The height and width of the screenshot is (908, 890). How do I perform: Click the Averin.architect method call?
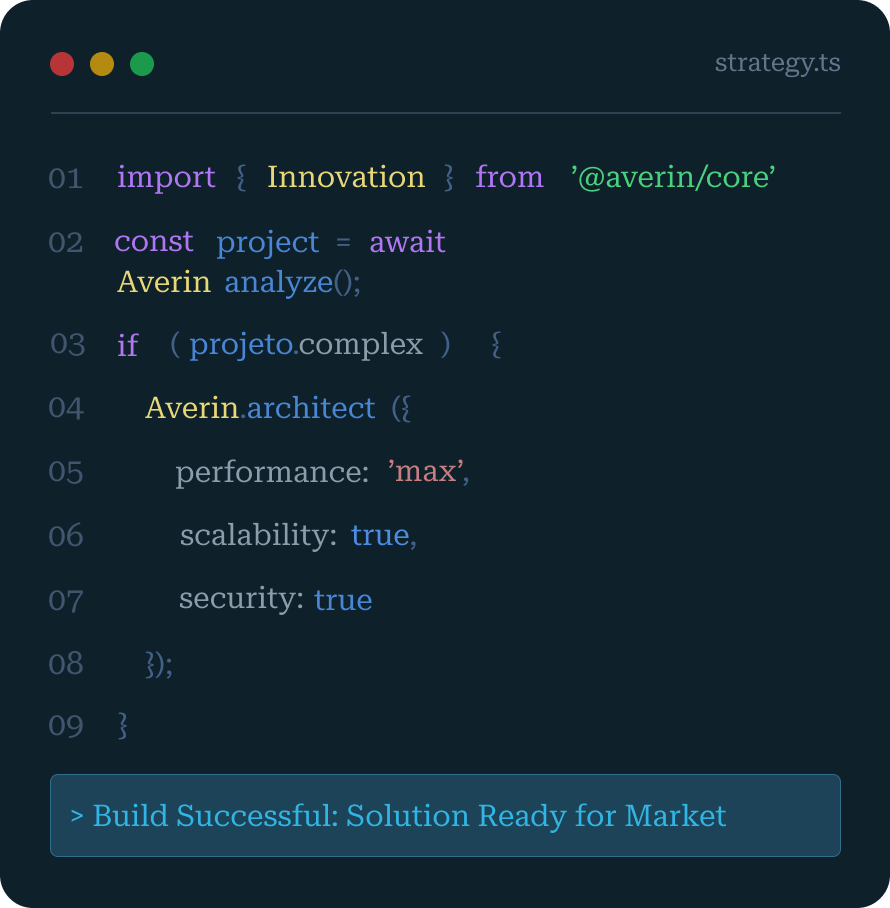[260, 407]
